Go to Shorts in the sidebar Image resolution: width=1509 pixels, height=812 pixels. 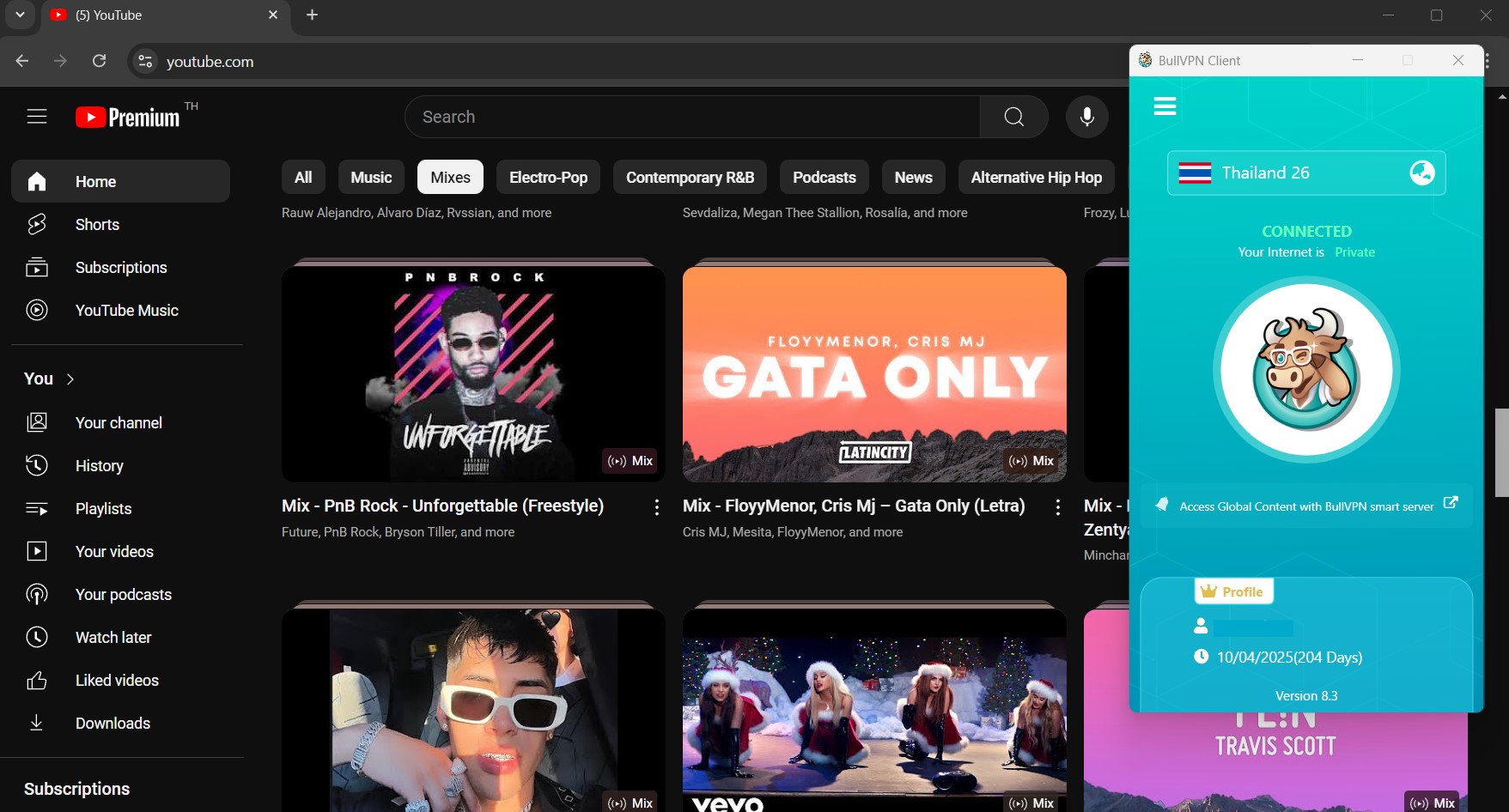coord(120,224)
